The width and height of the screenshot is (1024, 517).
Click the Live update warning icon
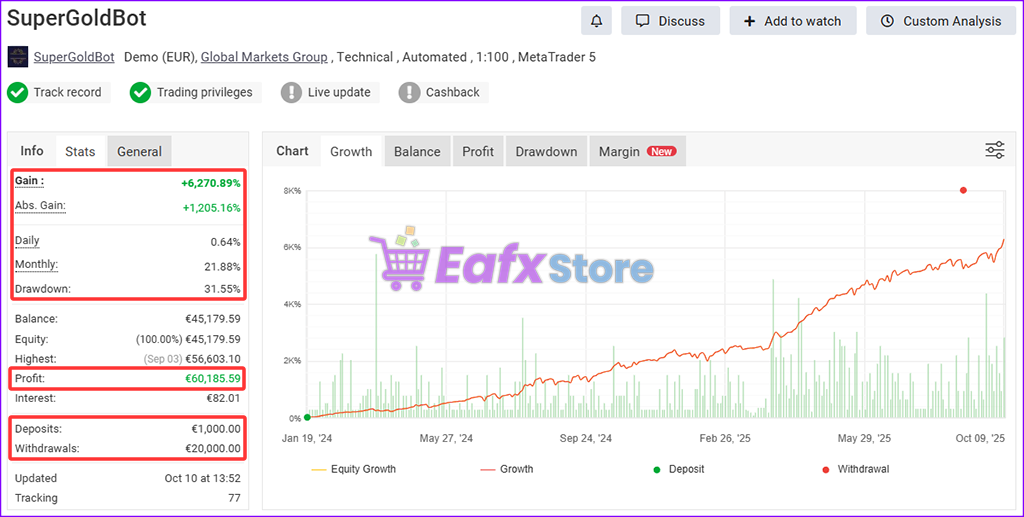[291, 92]
